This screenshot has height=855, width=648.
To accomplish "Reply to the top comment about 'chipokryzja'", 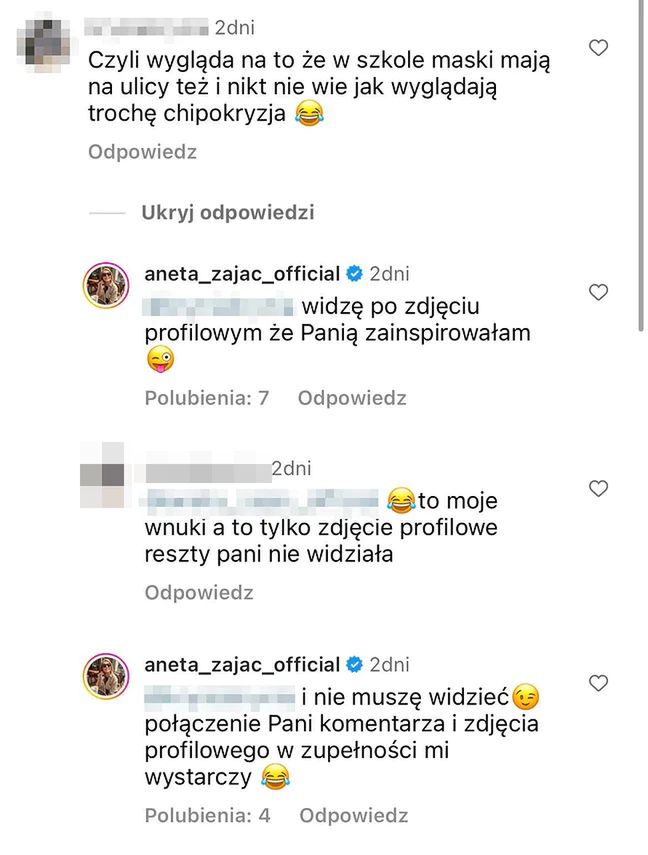I will pos(142,153).
